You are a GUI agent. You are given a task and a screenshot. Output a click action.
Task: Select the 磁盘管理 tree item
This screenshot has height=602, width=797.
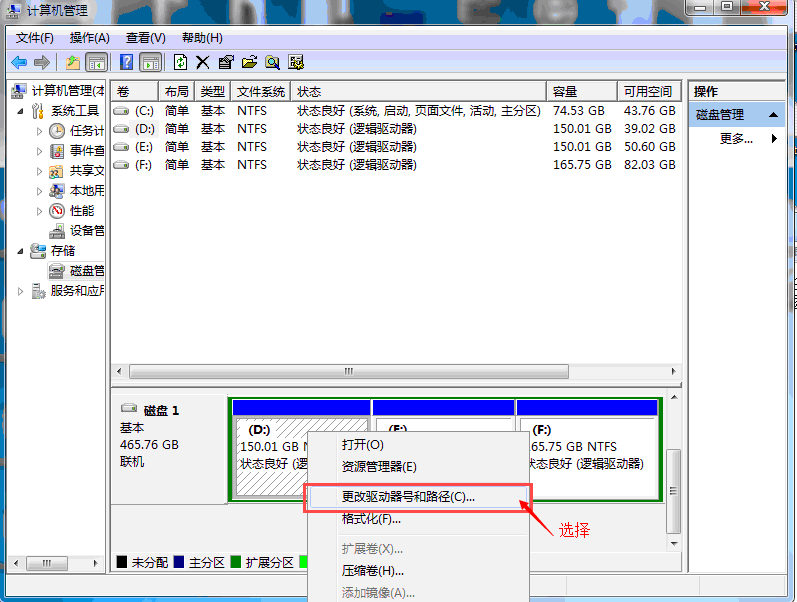pos(76,270)
